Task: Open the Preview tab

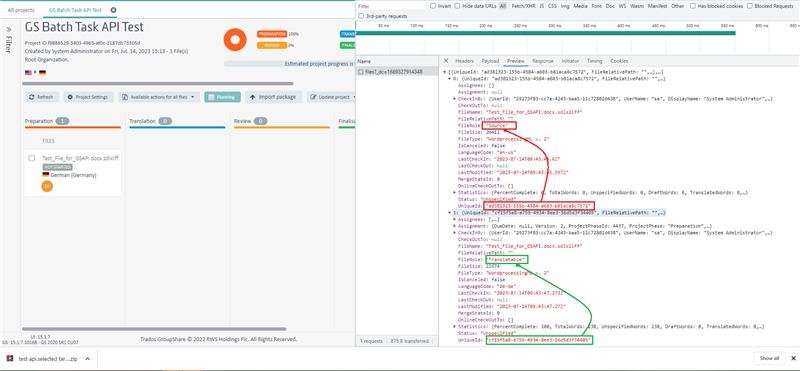Action: 515,61
